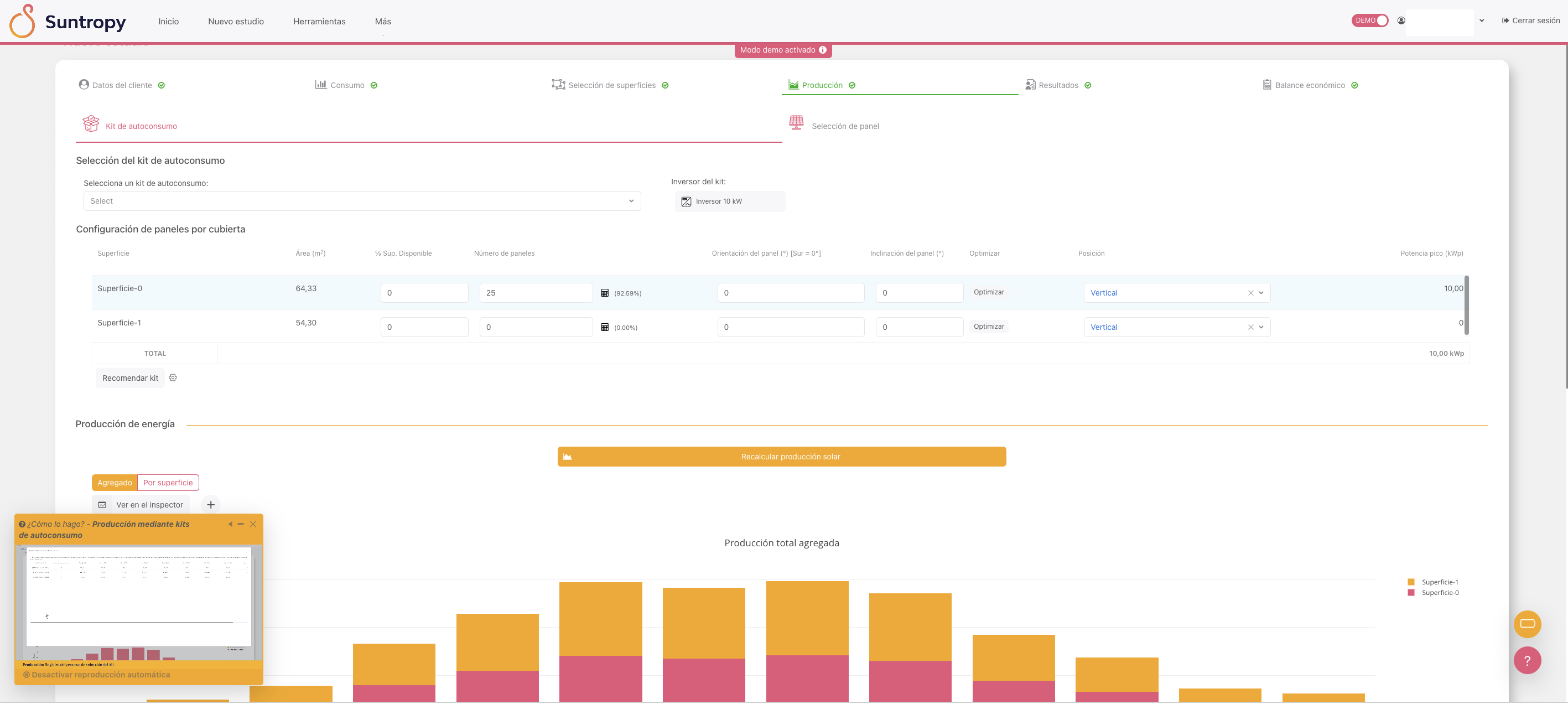Switch chart to Agregado view
Image resolution: width=1568 pixels, height=704 pixels.
115,483
